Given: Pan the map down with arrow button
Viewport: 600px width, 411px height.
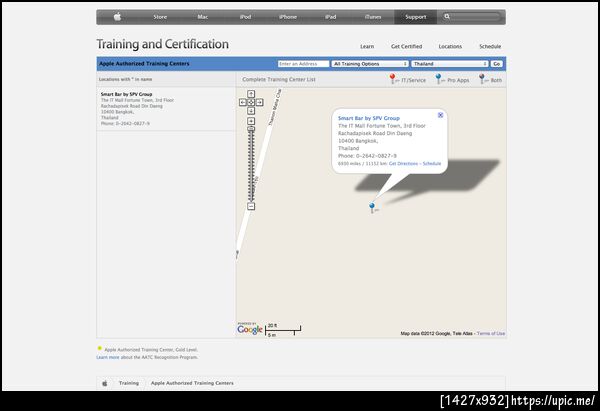Looking at the screenshot, I should [251, 111].
